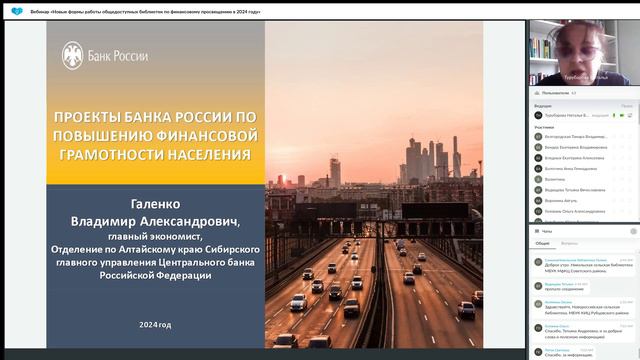Click the avatar beside Воронина Айгуль
This screenshot has height=360, width=640.
point(538,201)
